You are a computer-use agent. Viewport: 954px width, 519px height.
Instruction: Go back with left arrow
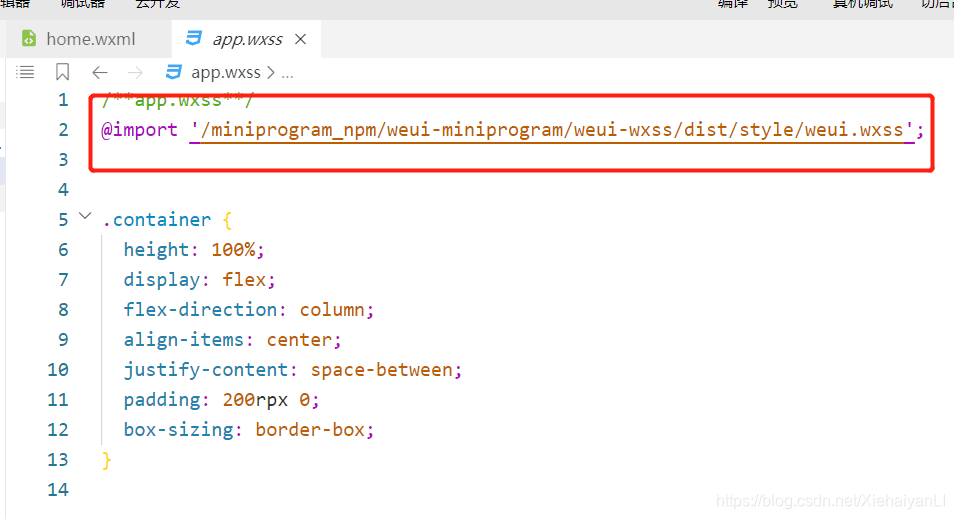(100, 73)
